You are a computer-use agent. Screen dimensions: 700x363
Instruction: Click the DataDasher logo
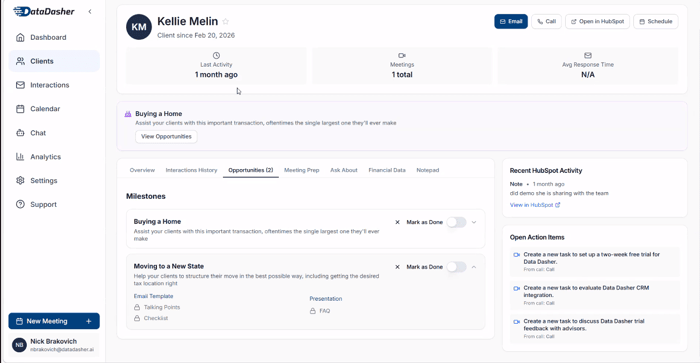tap(44, 11)
